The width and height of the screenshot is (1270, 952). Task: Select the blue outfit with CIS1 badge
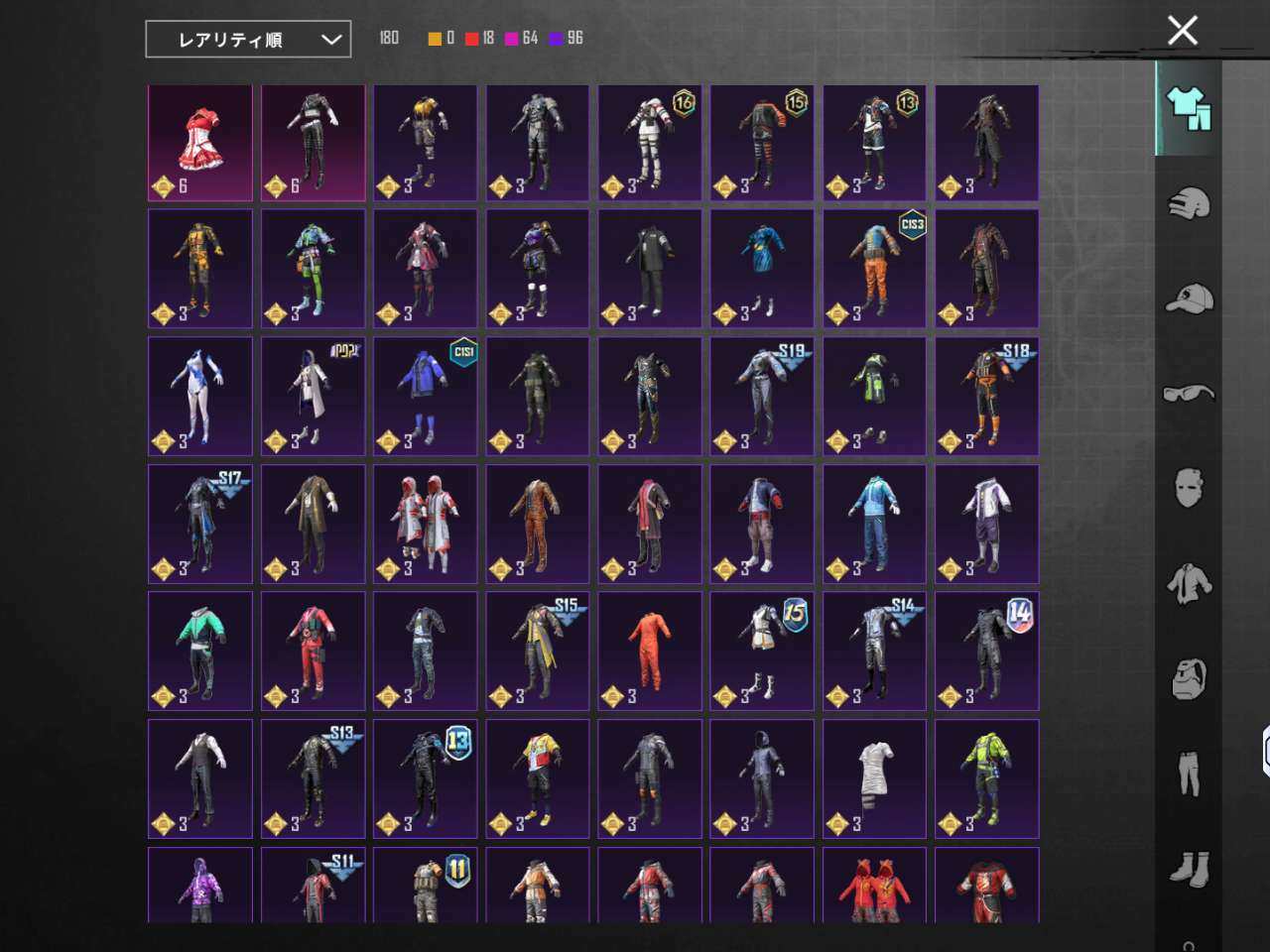coord(425,397)
